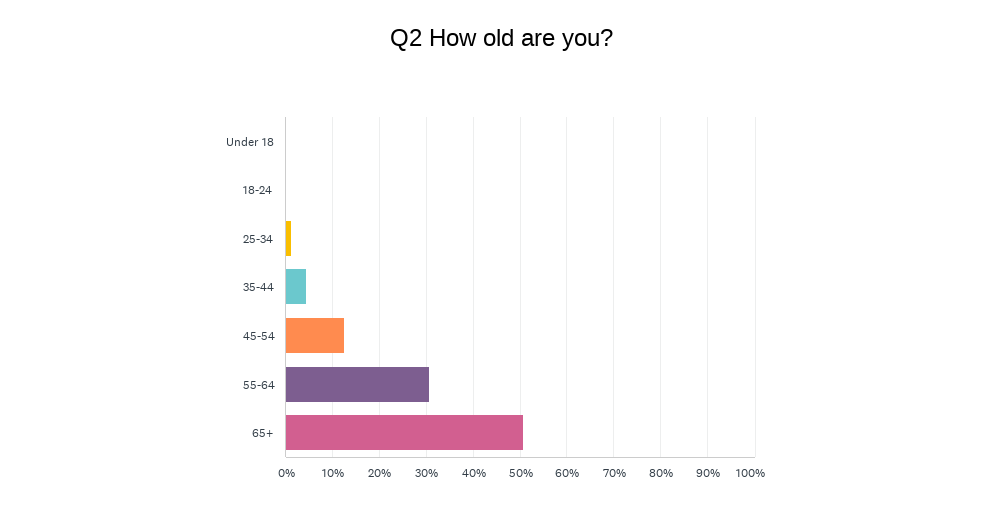This screenshot has width=1000, height=530.
Task: Click the 100% axis tick label
Action: click(x=750, y=473)
